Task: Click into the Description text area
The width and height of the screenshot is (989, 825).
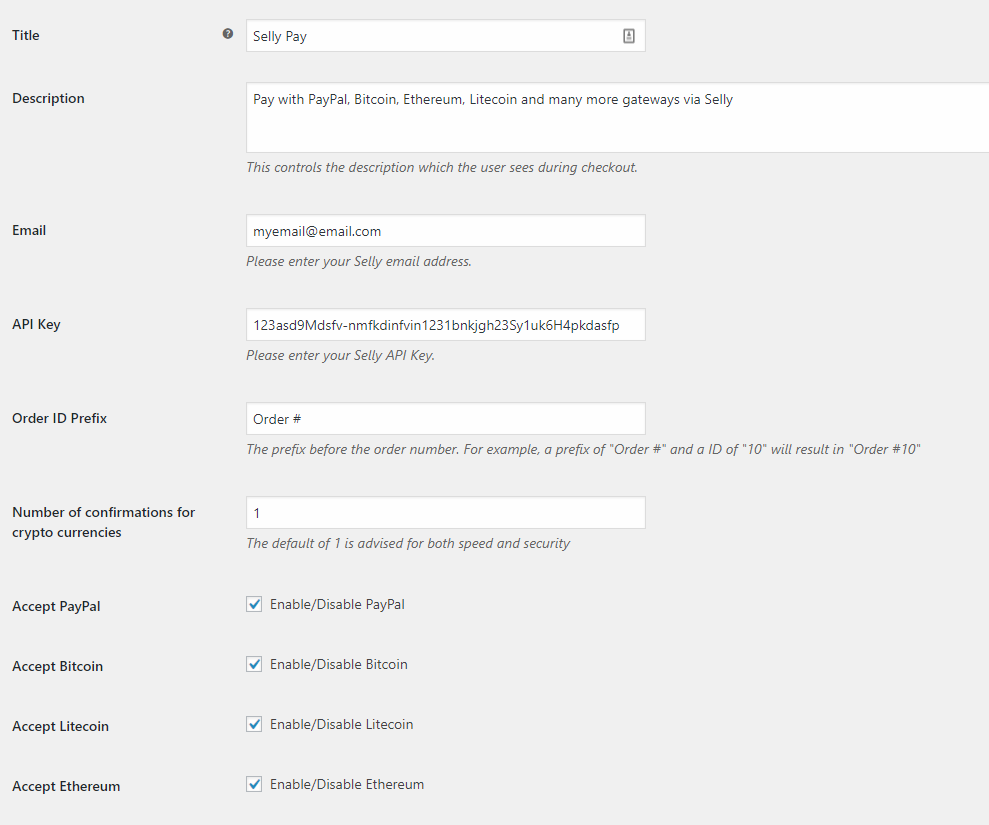Action: tap(617, 118)
